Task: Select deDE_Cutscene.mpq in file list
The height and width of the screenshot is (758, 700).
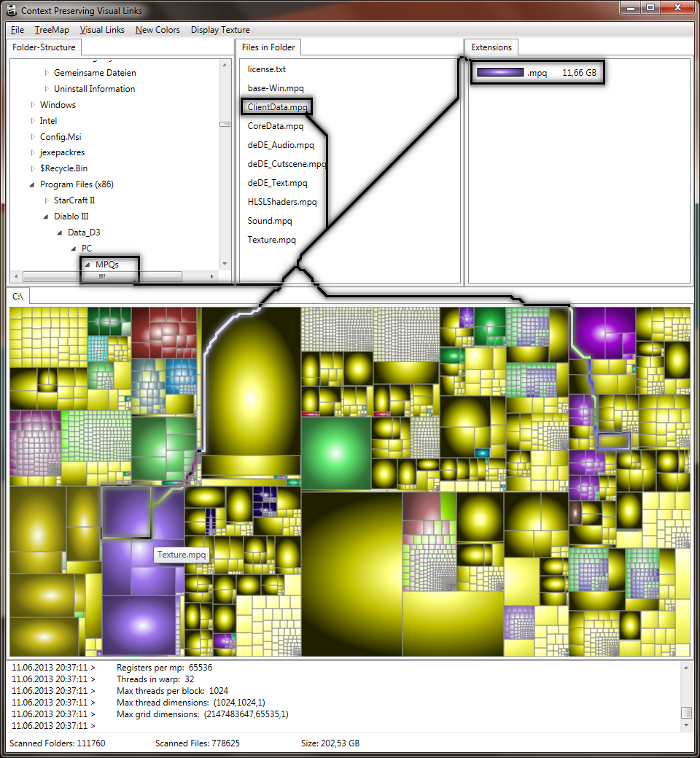Action: click(x=286, y=164)
